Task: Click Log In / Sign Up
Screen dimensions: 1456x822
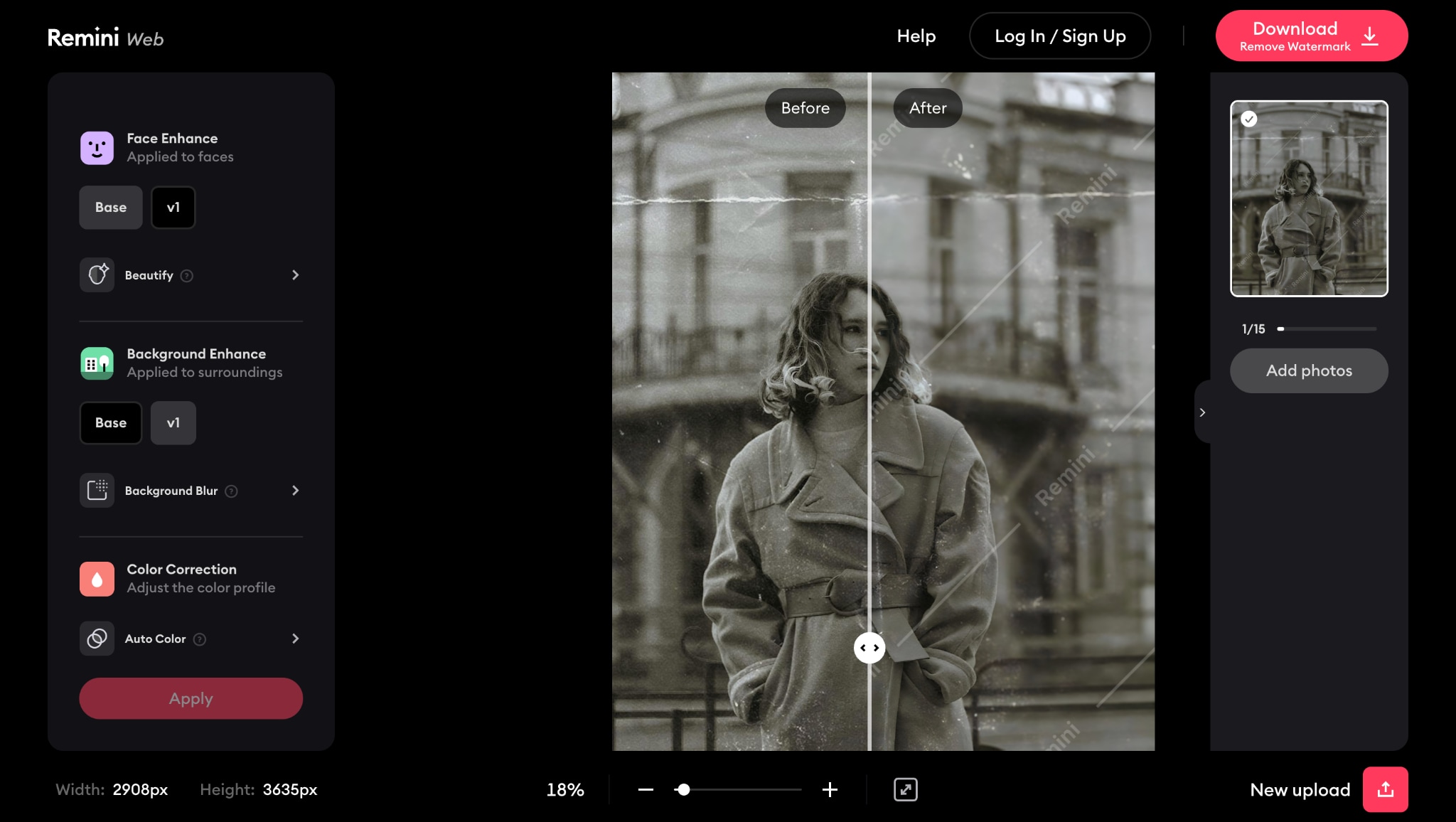Action: pos(1060,36)
